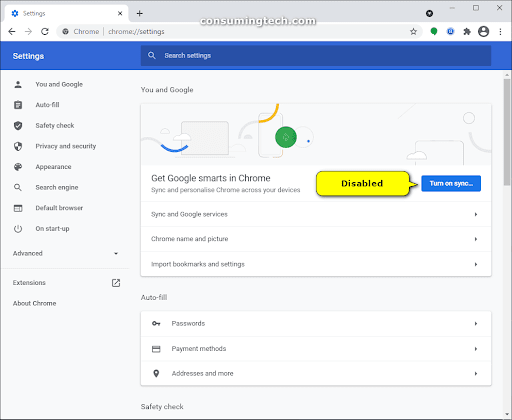Click the Turn on sync button
The width and height of the screenshot is (512, 420).
(451, 183)
